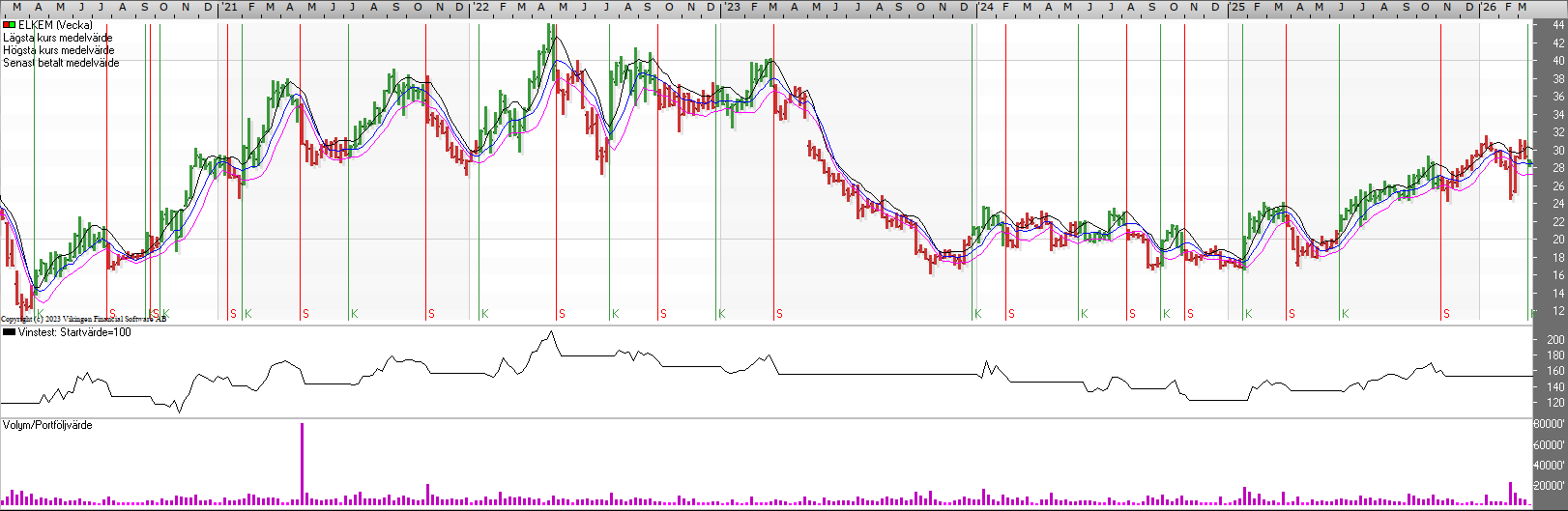
Task: Click the Volym/Portföljvärde panel label
Action: [x=47, y=425]
